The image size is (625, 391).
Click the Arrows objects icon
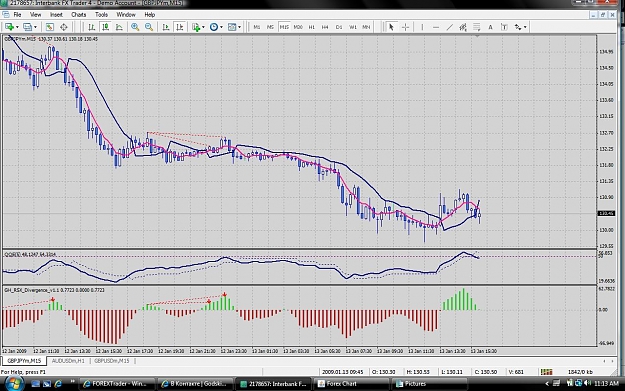tap(518, 27)
